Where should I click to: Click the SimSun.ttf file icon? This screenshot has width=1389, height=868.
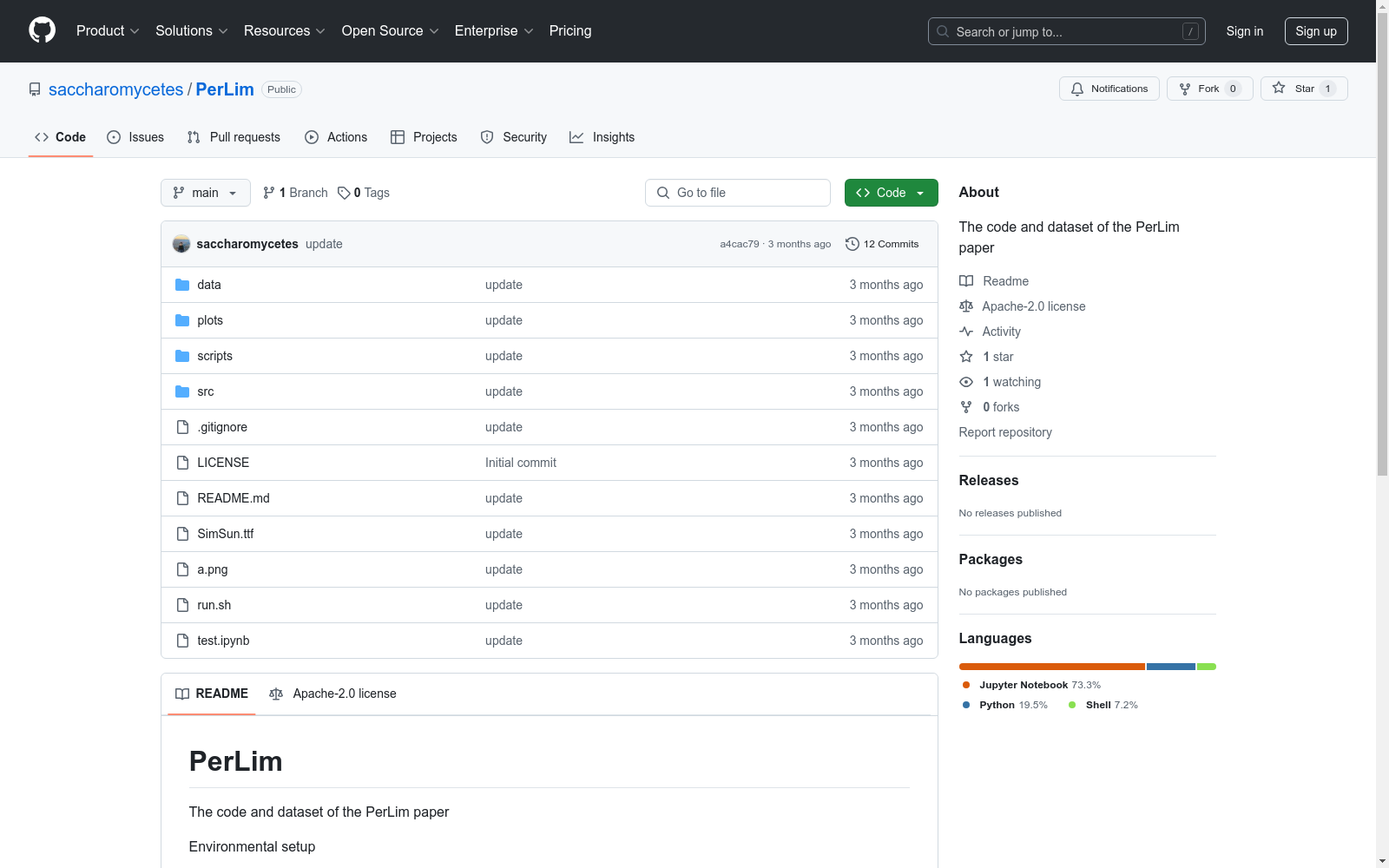coord(182,534)
